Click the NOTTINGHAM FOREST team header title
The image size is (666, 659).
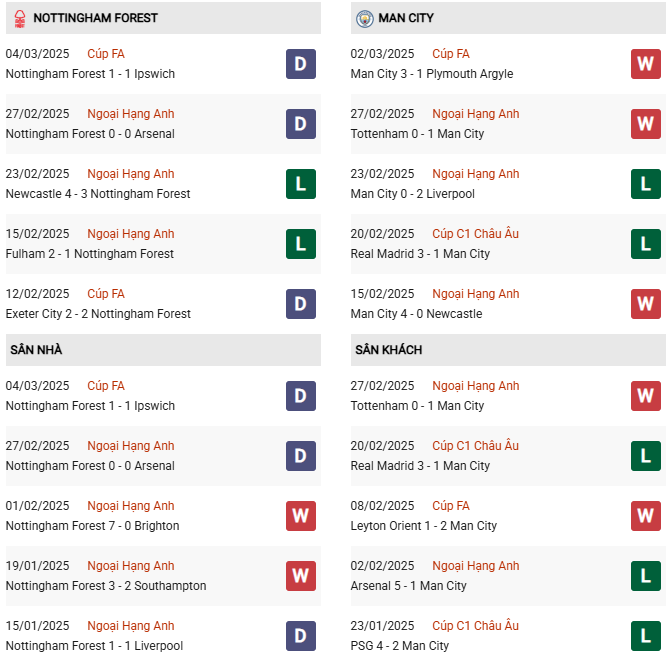click(95, 18)
